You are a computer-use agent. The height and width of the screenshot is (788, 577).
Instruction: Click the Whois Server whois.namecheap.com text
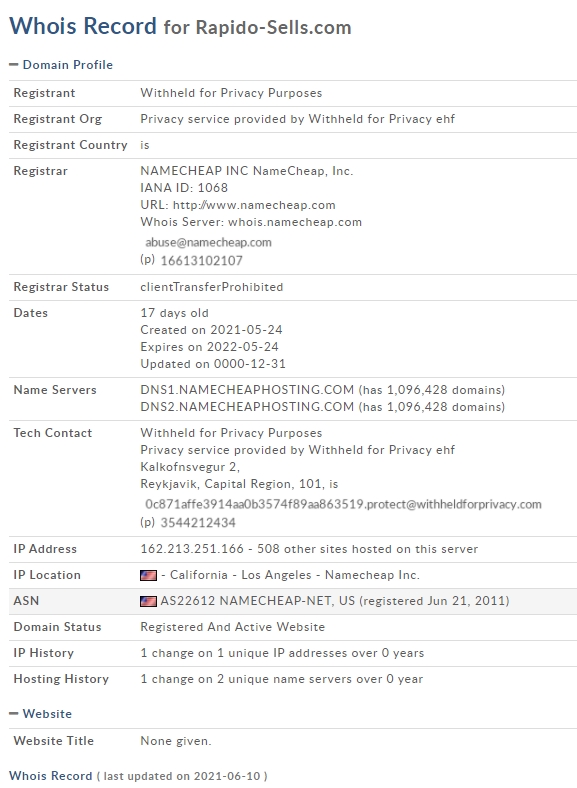[295, 222]
